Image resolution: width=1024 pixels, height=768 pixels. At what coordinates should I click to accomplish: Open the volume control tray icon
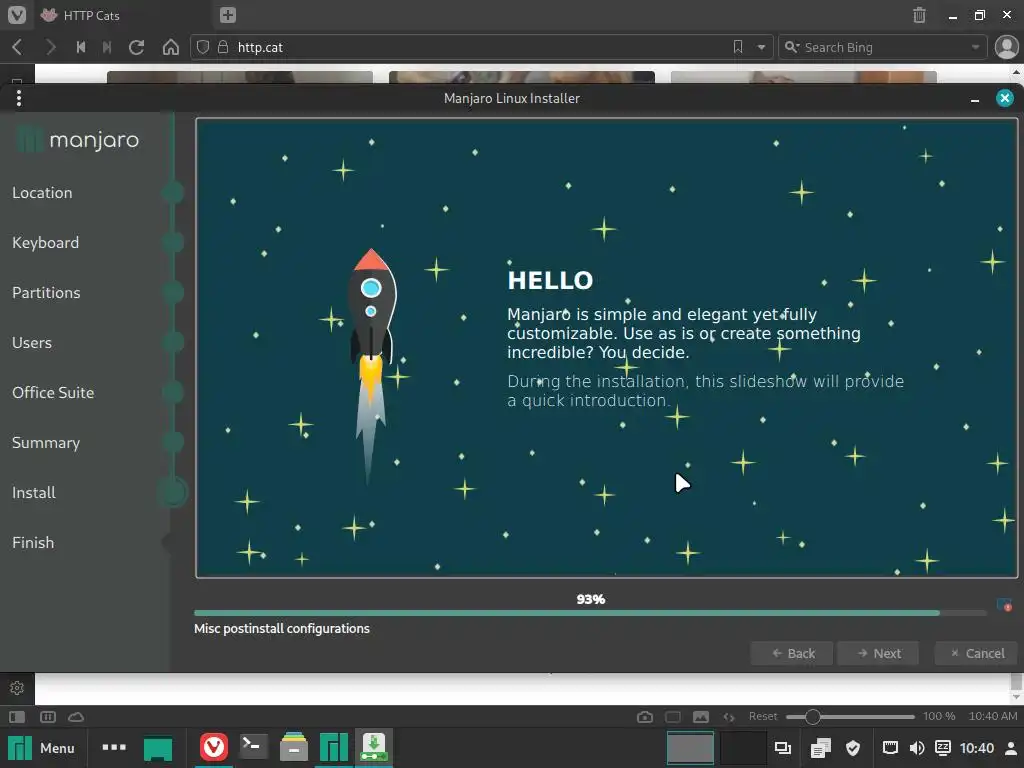coord(916,748)
